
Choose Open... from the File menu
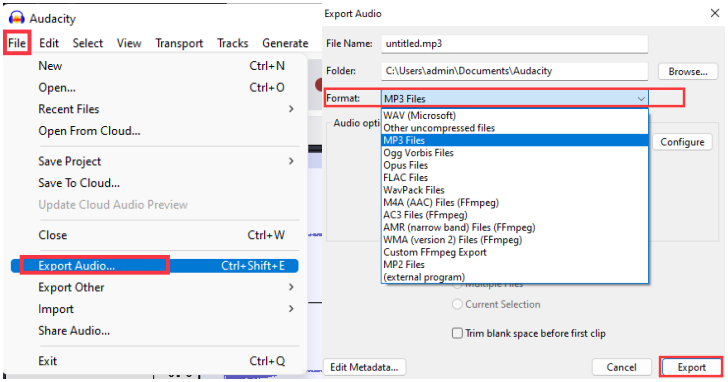154,87
